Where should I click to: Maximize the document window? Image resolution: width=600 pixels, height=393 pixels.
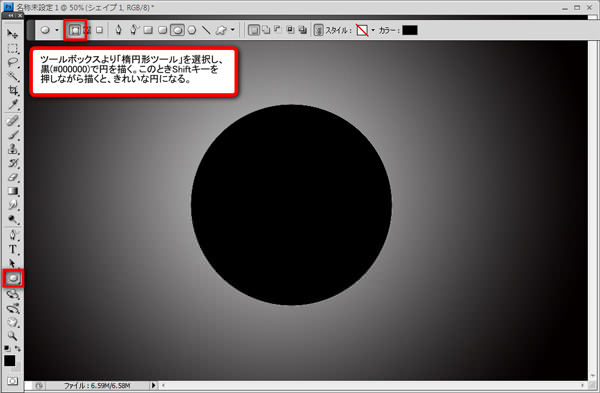[577, 7]
